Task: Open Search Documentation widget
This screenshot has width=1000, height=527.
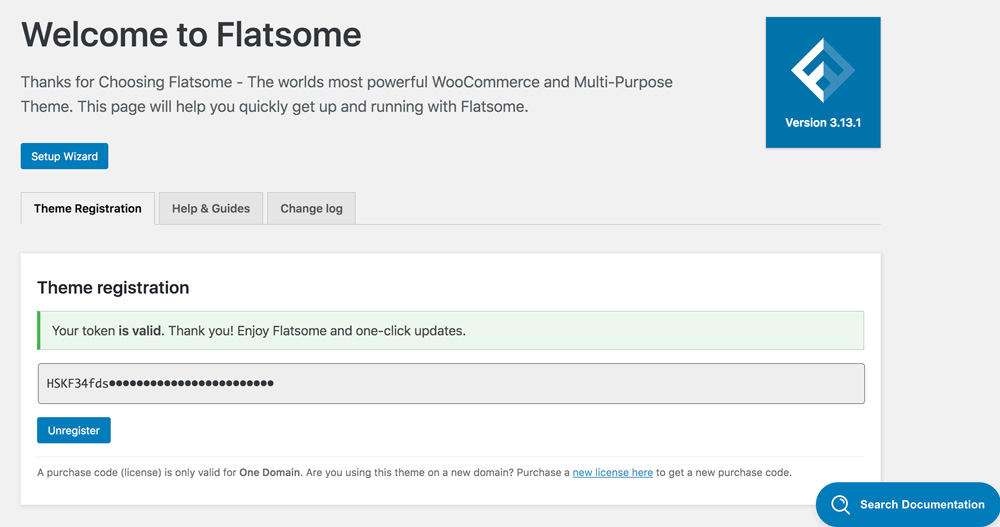Action: [x=908, y=505]
